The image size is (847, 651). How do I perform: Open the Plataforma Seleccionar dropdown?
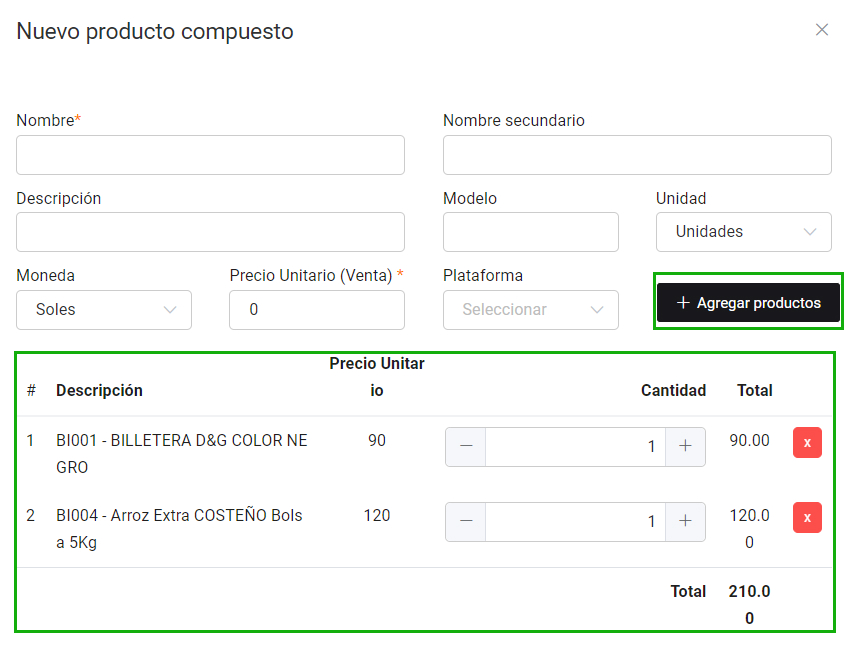coord(531,310)
